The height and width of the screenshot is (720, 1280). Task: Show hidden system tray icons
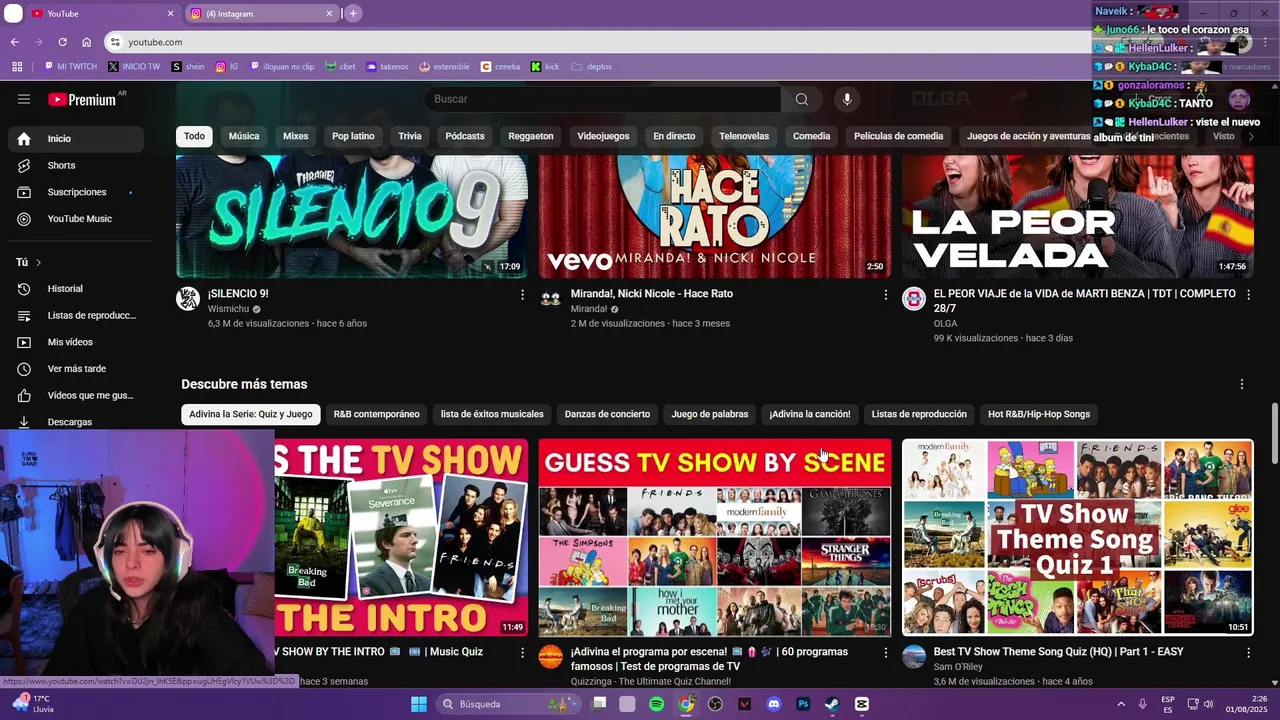[1121, 704]
